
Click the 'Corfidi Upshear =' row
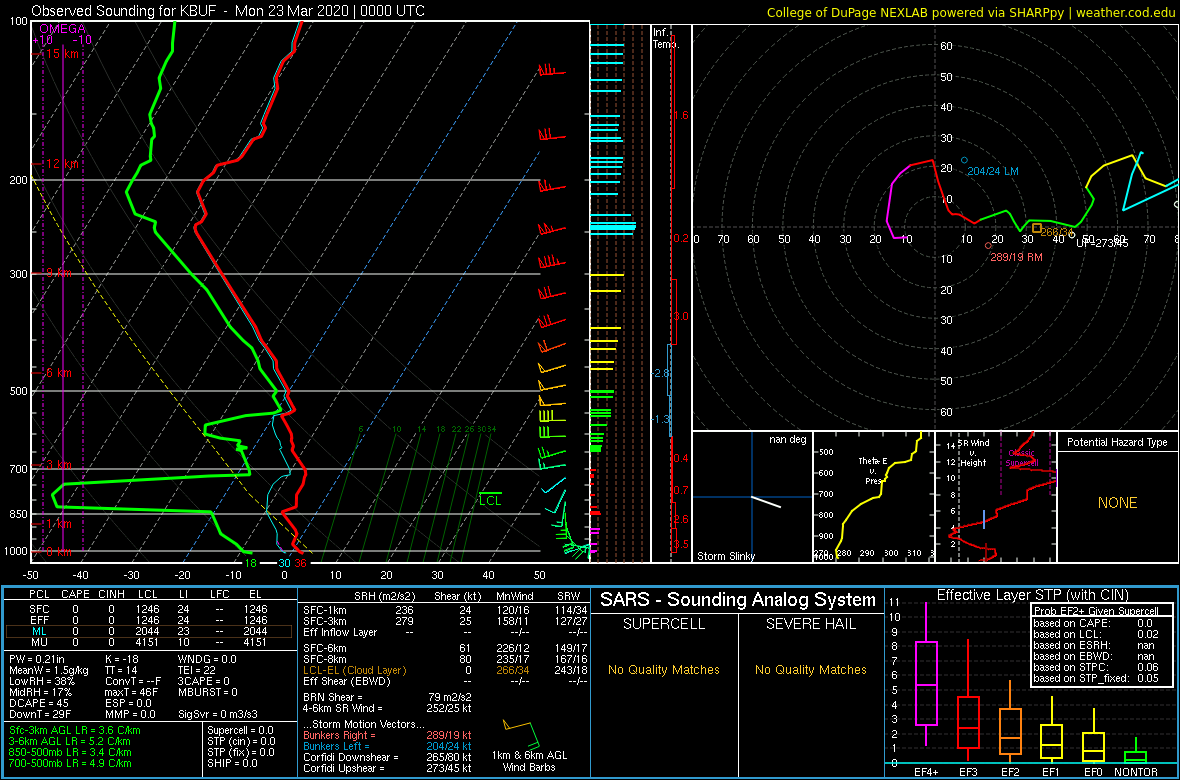[x=388, y=768]
